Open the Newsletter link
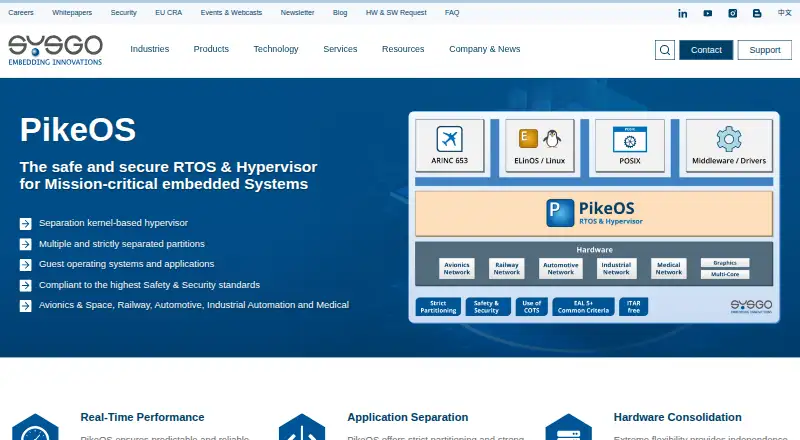This screenshot has height=440, width=800. (297, 13)
